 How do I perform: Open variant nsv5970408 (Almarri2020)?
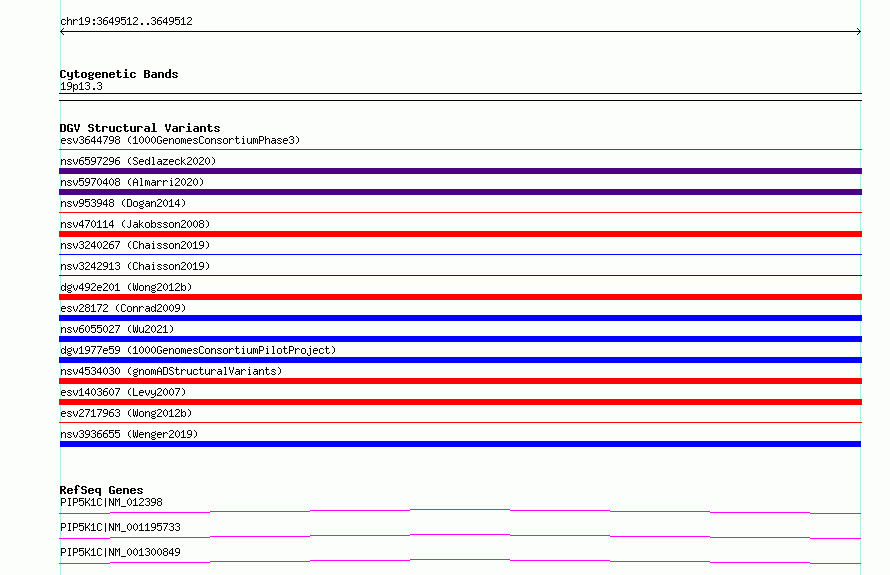click(132, 182)
